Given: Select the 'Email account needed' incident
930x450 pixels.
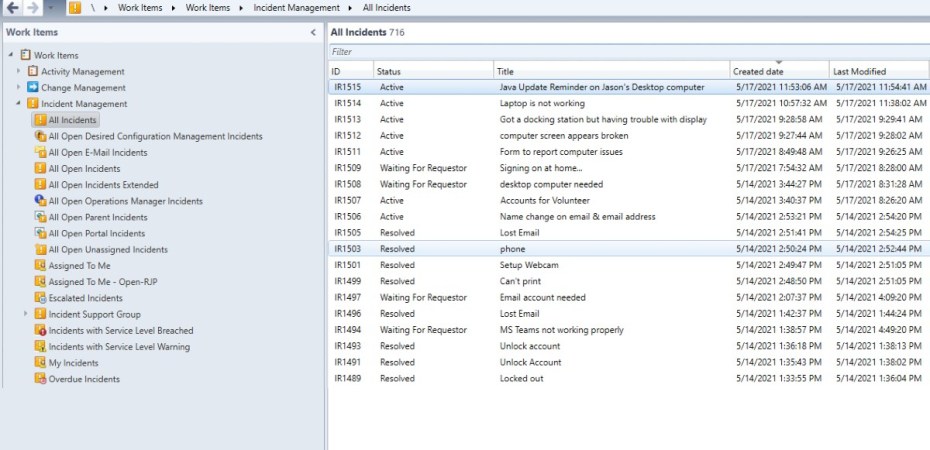Looking at the screenshot, I should pyautogui.click(x=629, y=298).
